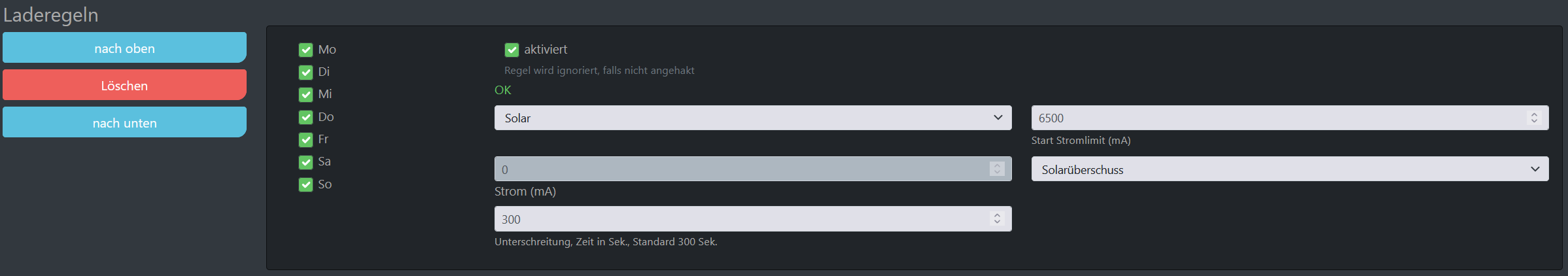Disable the Mi weekday checkbox
Image resolution: width=1568 pixels, height=276 pixels.
305,95
